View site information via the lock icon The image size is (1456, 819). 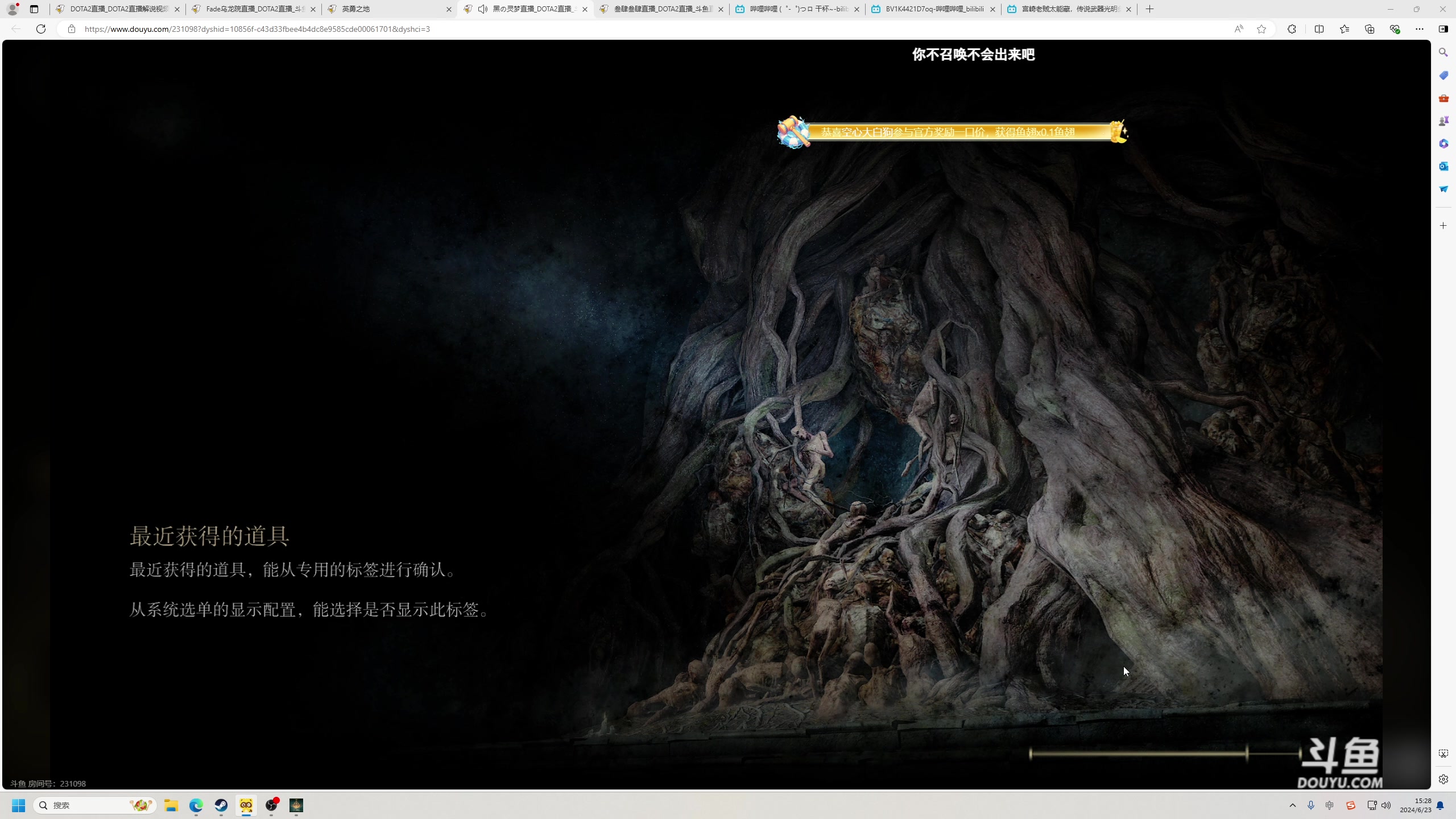tap(71, 29)
